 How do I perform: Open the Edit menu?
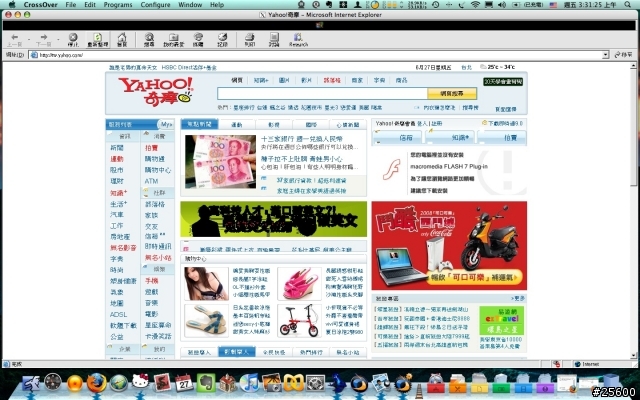(x=90, y=5)
